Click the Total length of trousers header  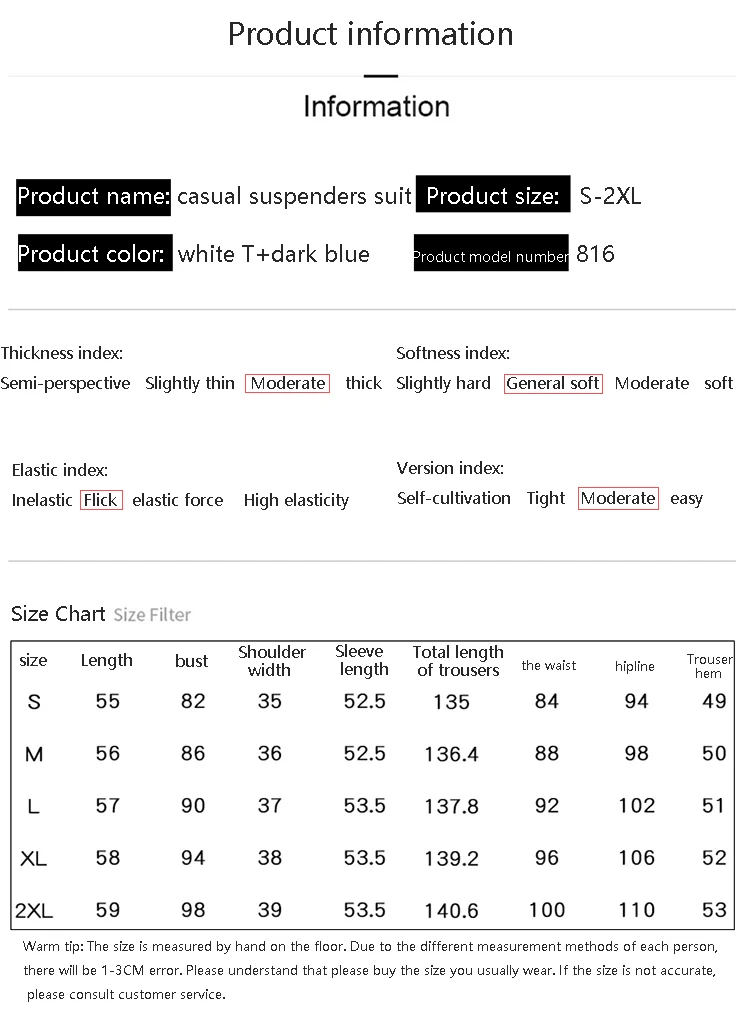458,661
